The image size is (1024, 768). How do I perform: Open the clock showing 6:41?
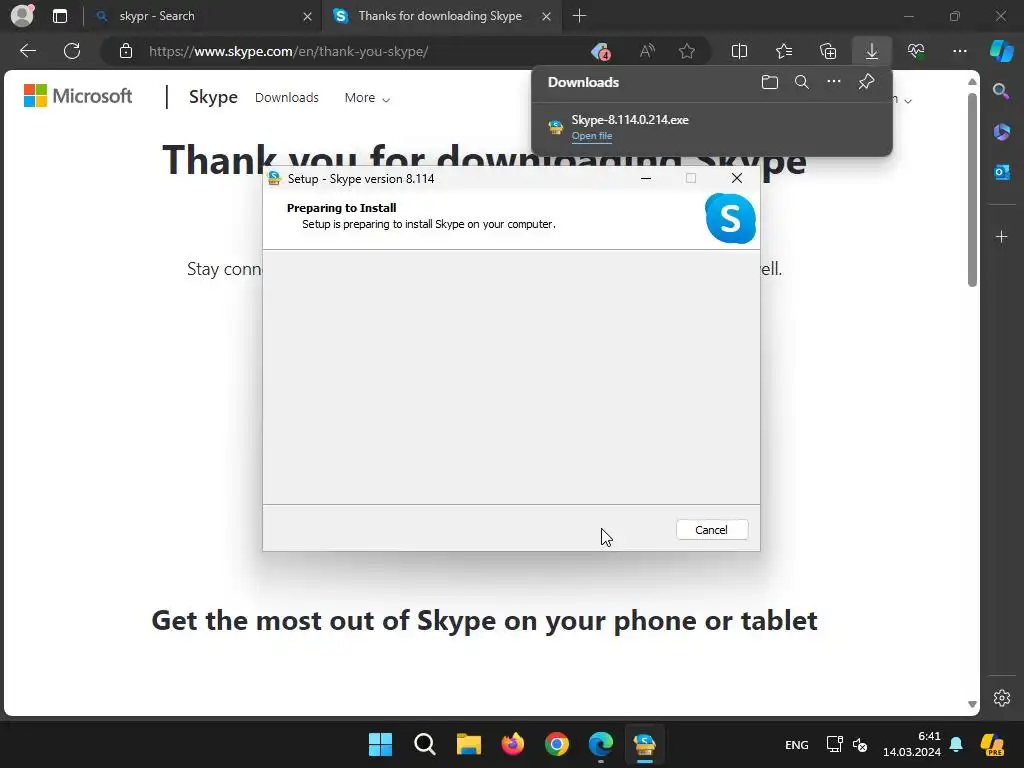coord(912,744)
